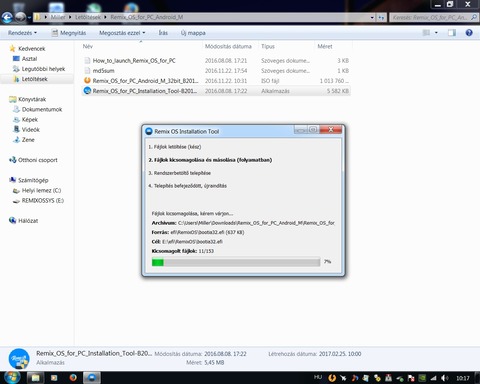Click the Installation Tool file's blue icon
This screenshot has width=480, height=384.
[x=87, y=91]
